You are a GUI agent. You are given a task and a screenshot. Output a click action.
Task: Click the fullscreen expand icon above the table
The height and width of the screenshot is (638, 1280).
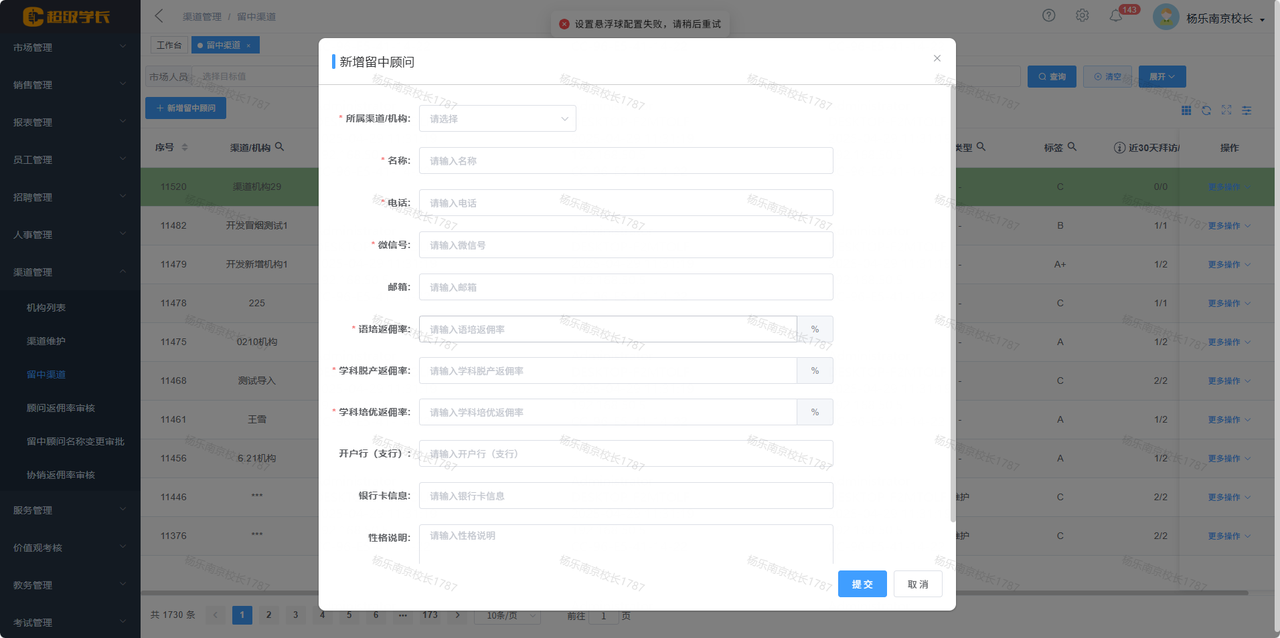1226,110
